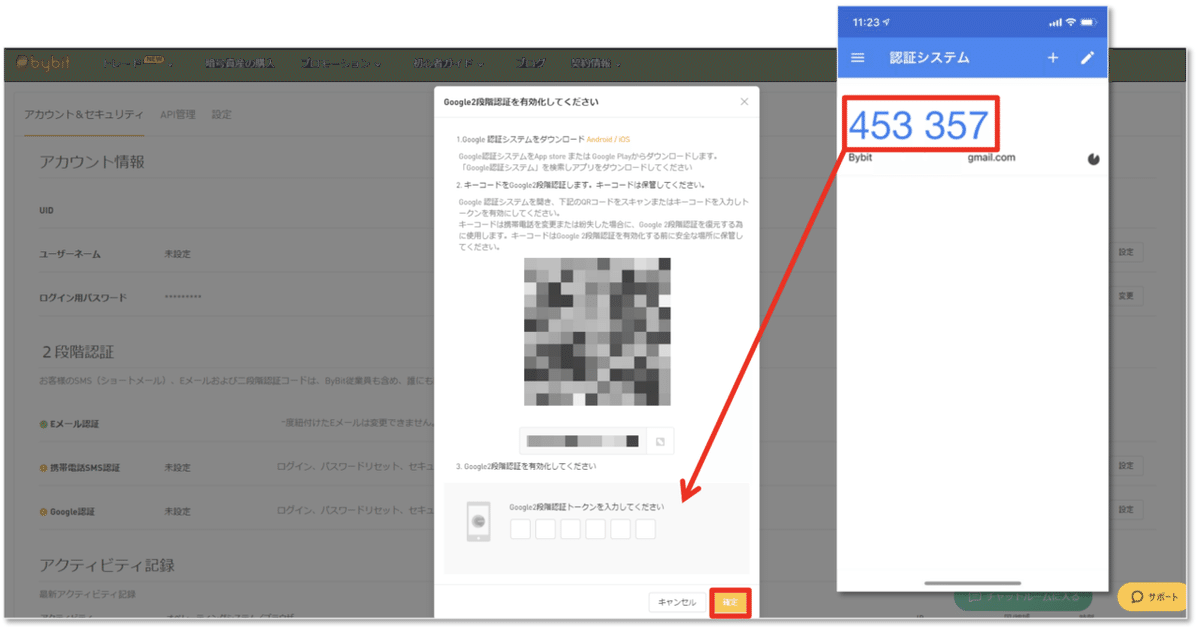
Task: Click the UID row label
Action: tap(46, 211)
